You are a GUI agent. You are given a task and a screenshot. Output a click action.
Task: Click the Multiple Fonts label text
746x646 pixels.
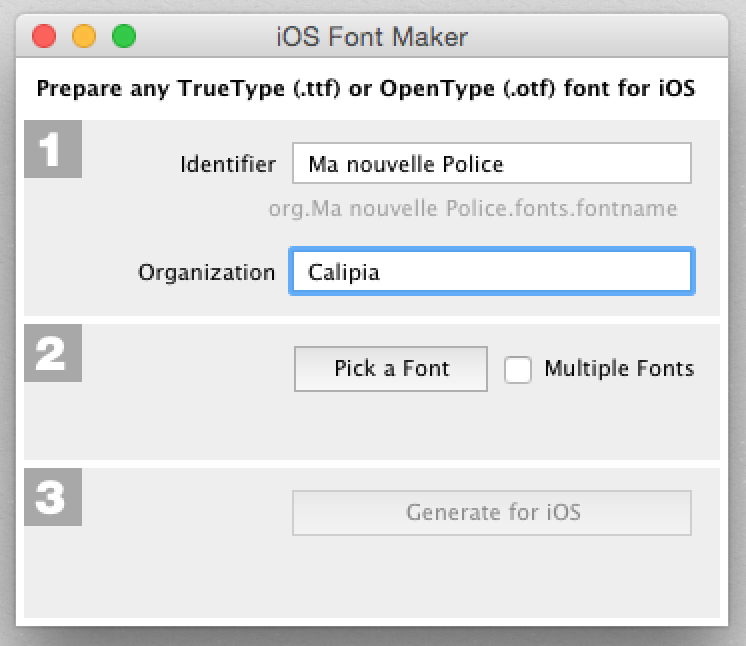tap(618, 369)
